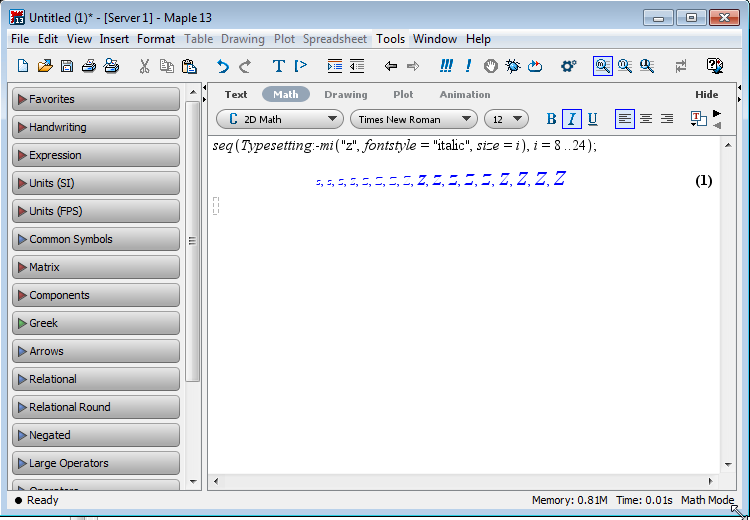Click the Hide button in context bar
750x520 pixels.
[707, 94]
